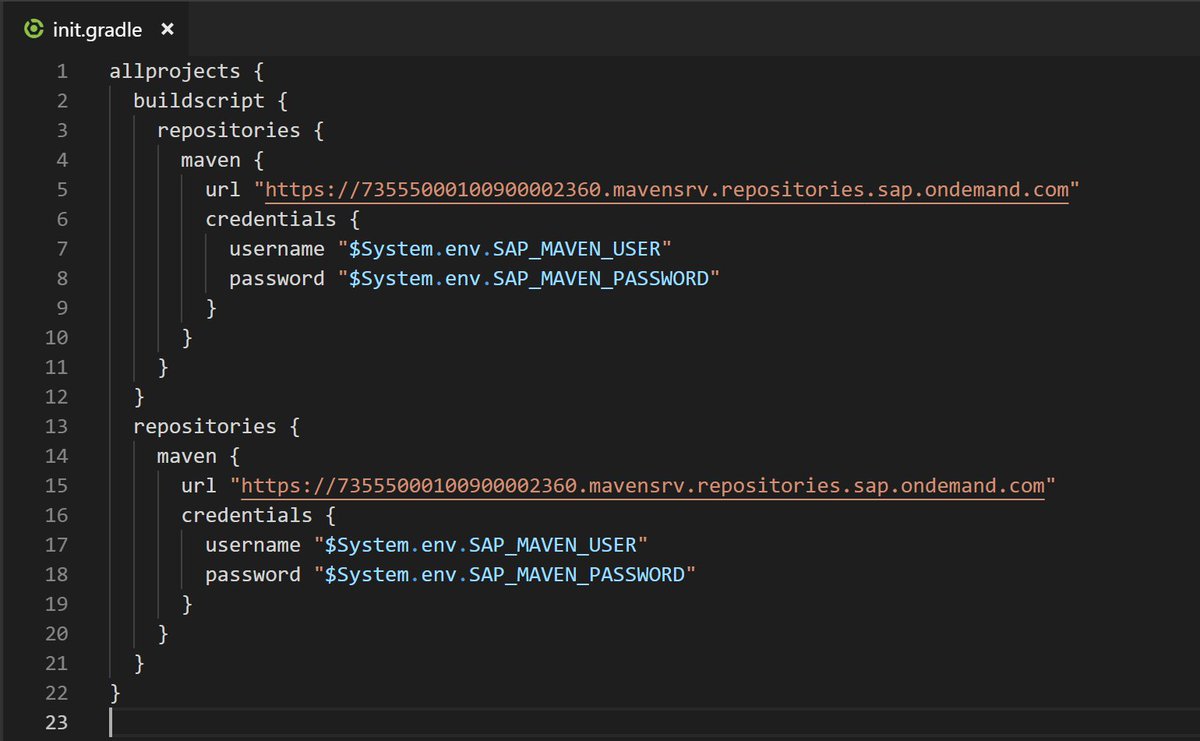This screenshot has width=1200, height=741.
Task: Click the 'url' keyword on line 15
Action: [199, 486]
